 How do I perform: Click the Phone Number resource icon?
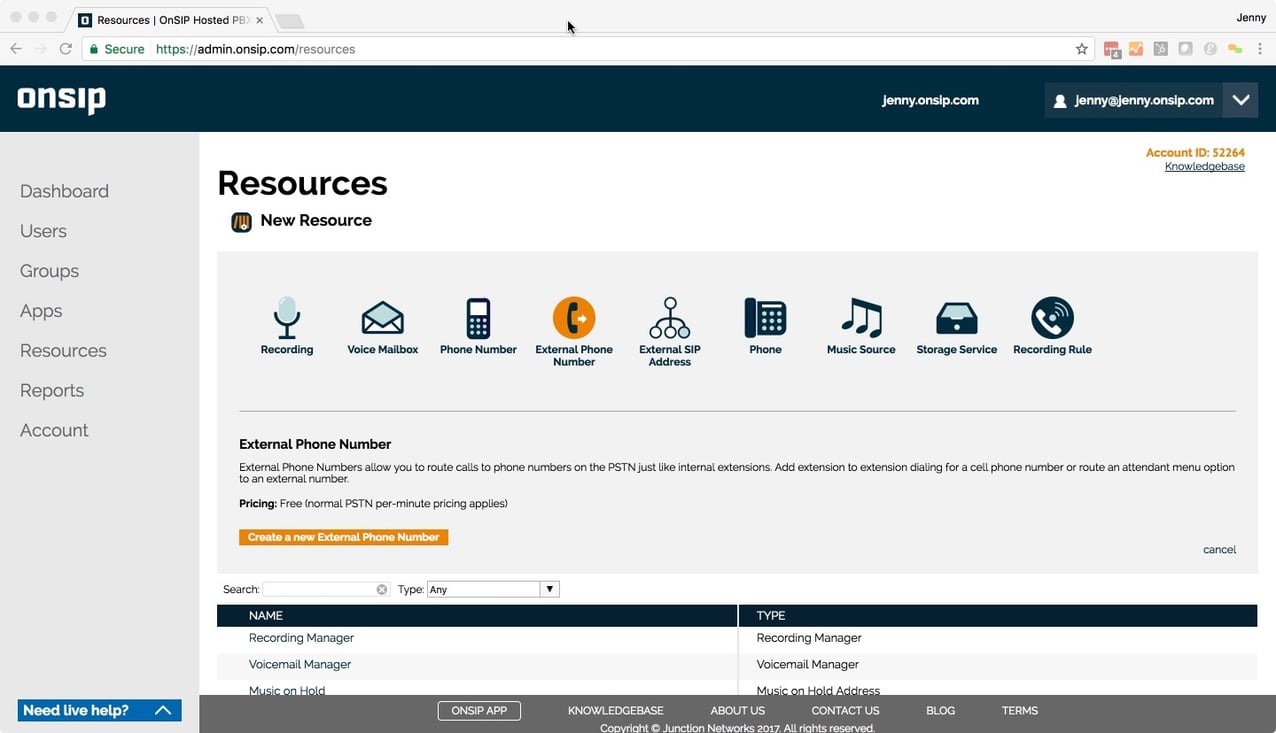[478, 318]
